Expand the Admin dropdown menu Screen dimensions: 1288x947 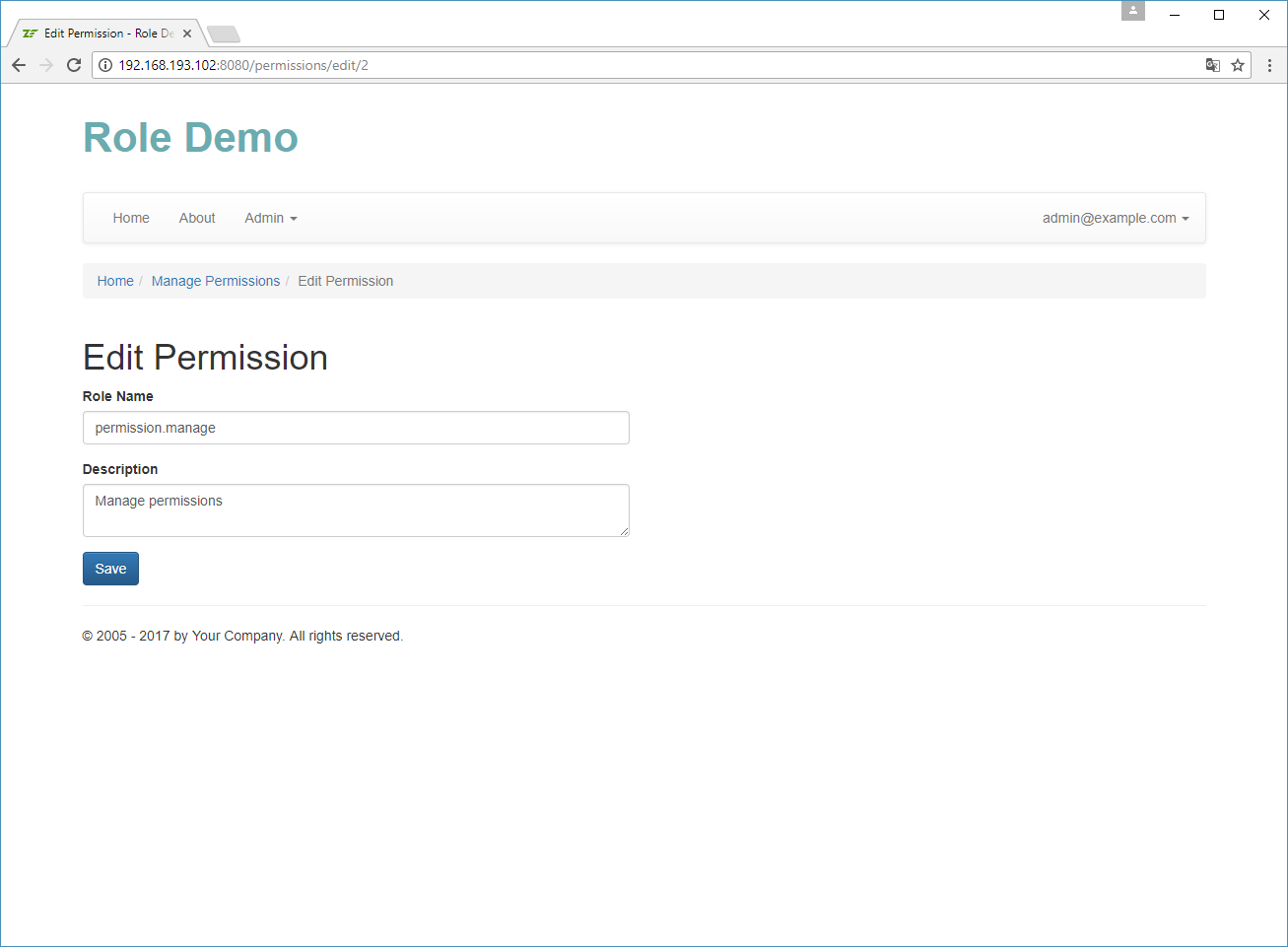(271, 218)
